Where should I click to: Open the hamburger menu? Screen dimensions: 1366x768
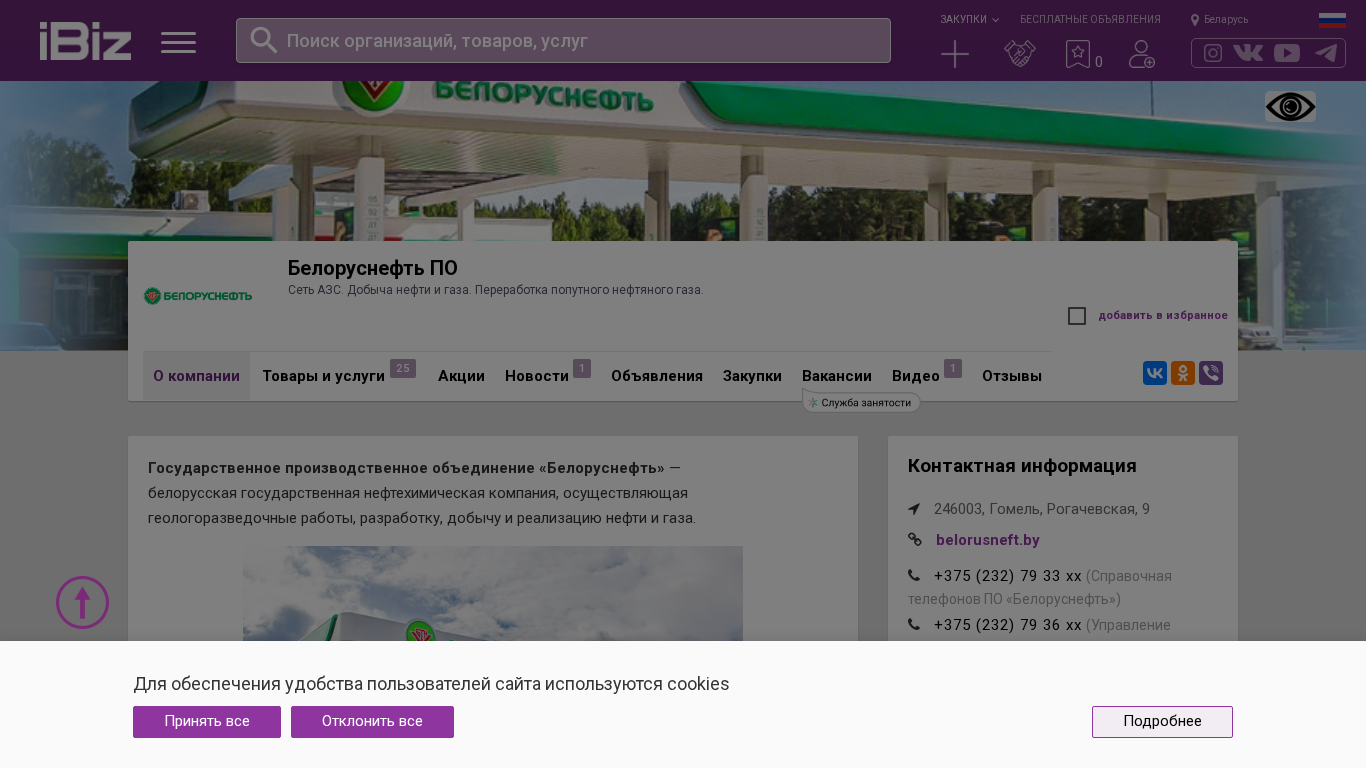[x=178, y=42]
